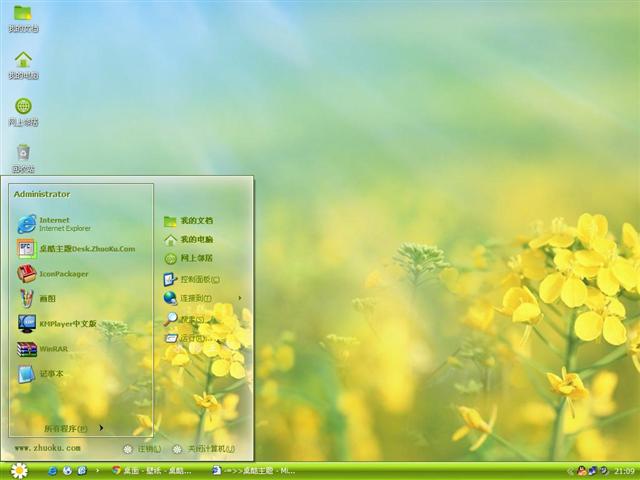The height and width of the screenshot is (480, 640).
Task: Click 关闭计算机(U) shut down button
Action: 203,449
